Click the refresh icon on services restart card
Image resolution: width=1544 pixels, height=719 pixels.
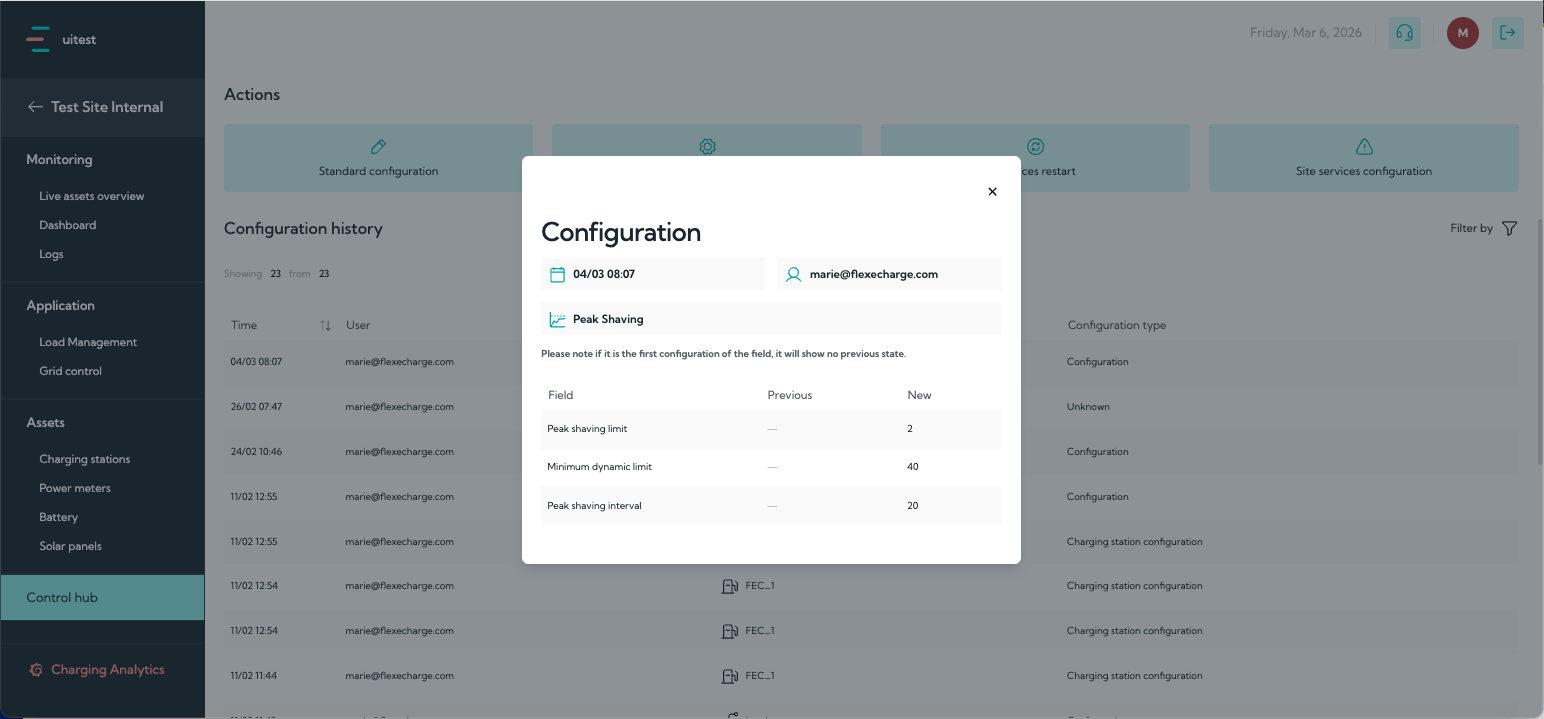[1036, 146]
